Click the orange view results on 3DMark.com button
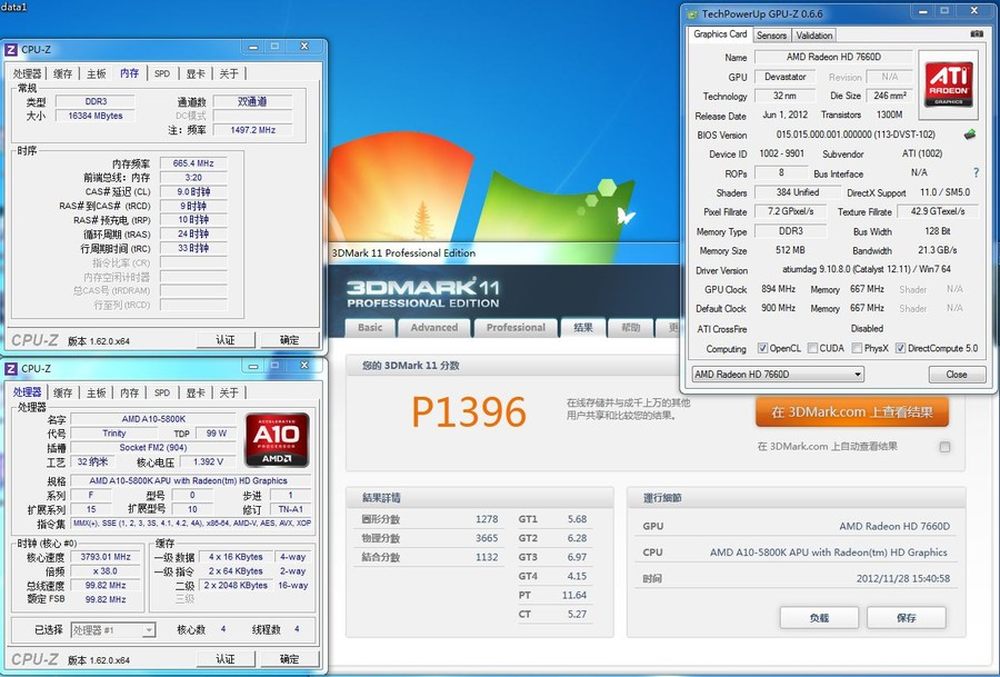 852,412
